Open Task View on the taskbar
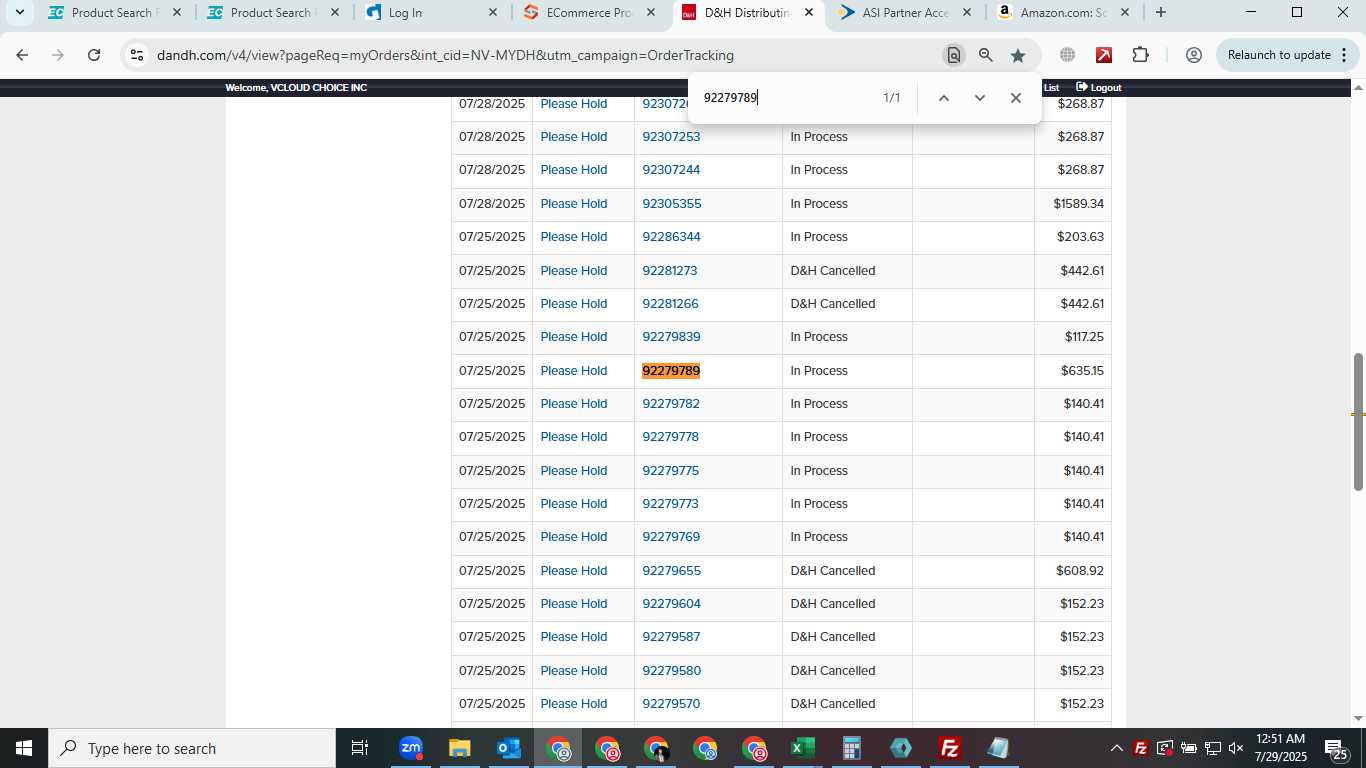The height and width of the screenshot is (768, 1366). pos(360,748)
